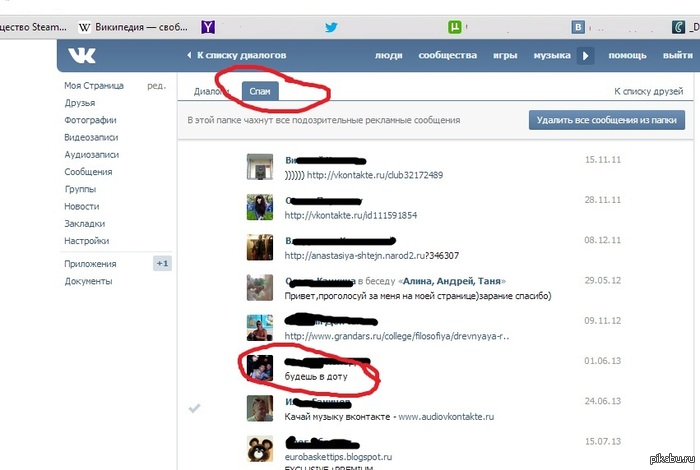Click avatar of 24.06.13 message sender
The height and width of the screenshot is (470, 700).
pos(260,408)
